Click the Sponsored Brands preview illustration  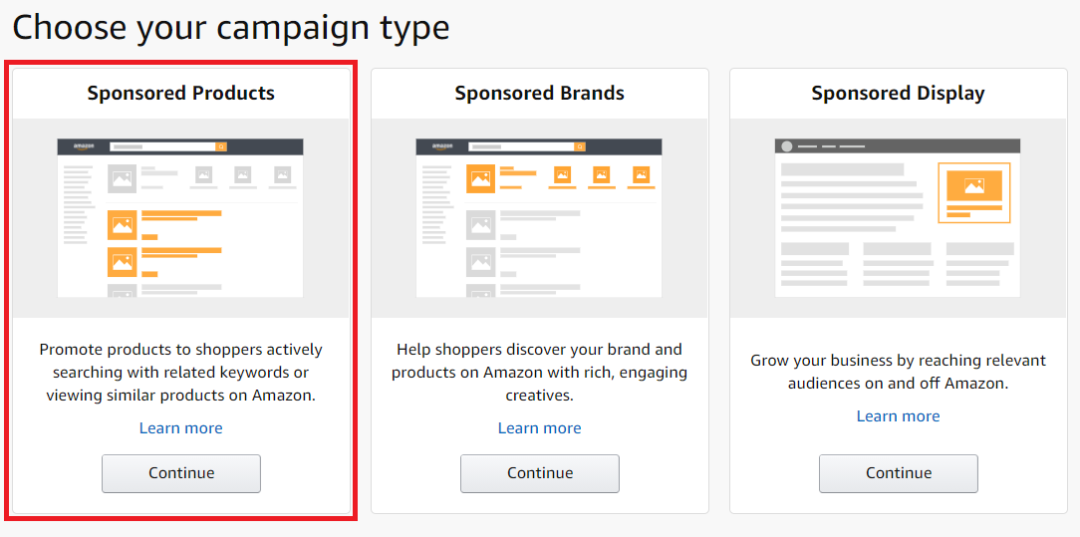click(x=539, y=218)
